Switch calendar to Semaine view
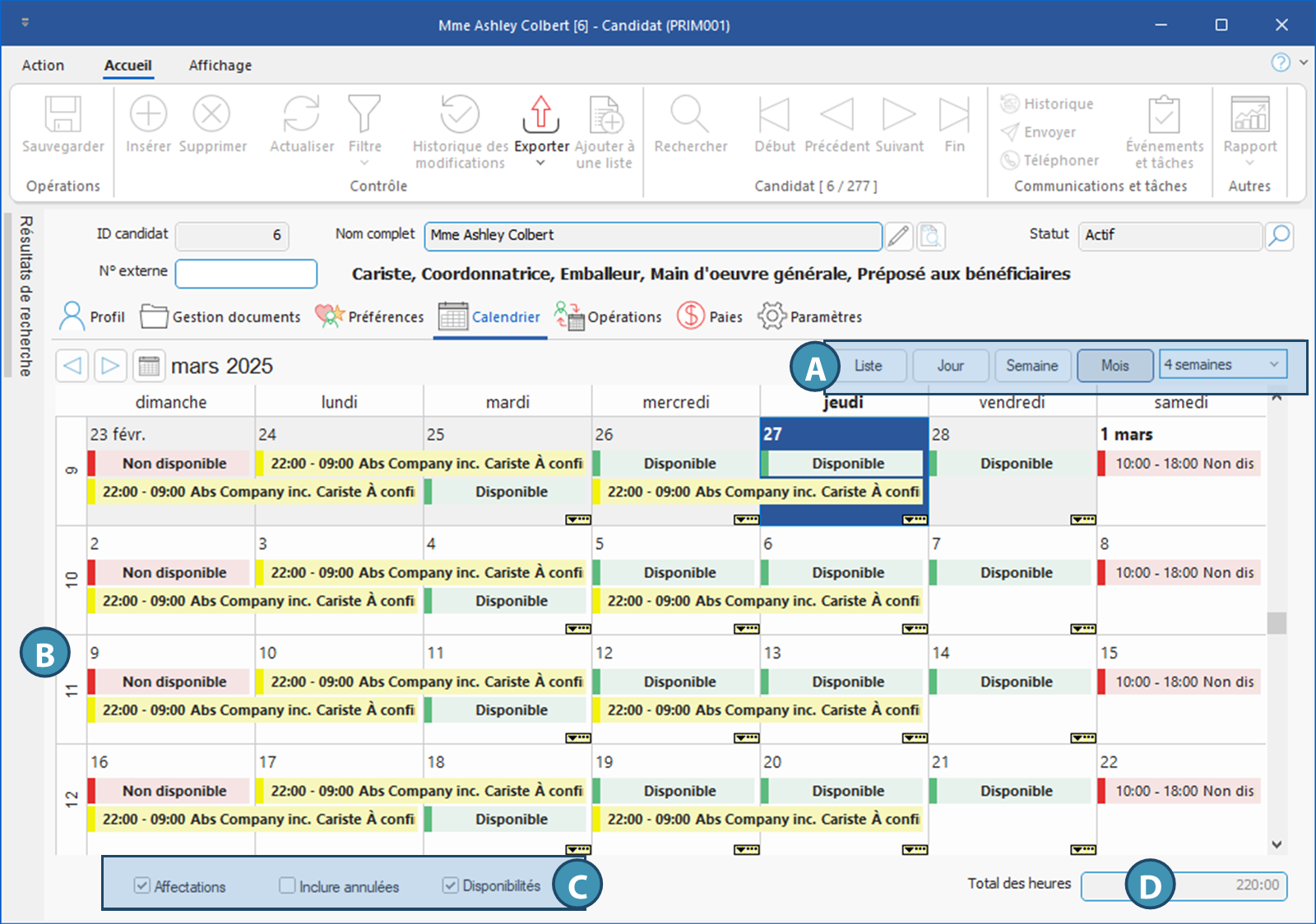Viewport: 1316px width, 924px height. coord(1031,366)
